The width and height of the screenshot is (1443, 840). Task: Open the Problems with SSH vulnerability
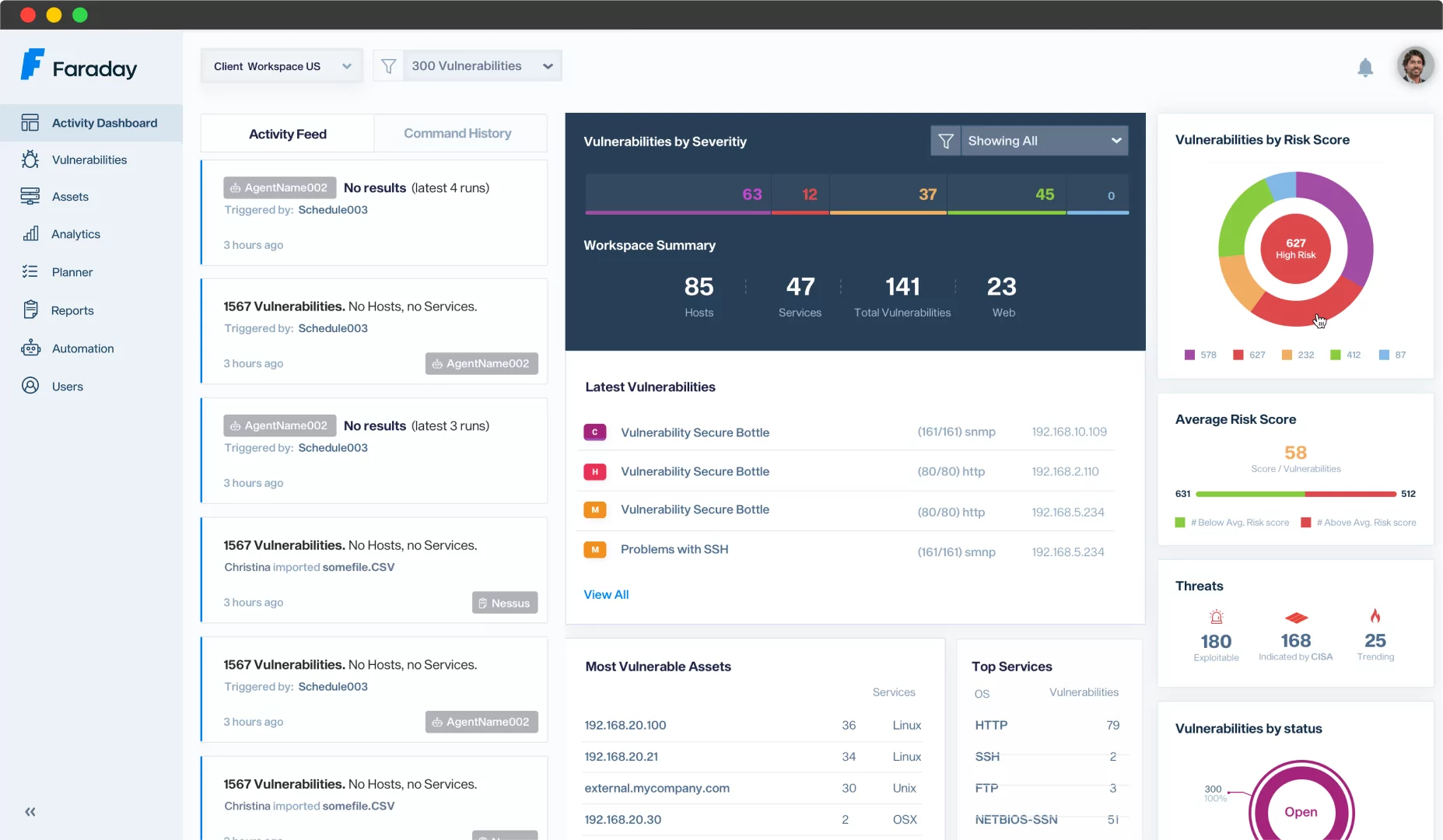point(674,549)
